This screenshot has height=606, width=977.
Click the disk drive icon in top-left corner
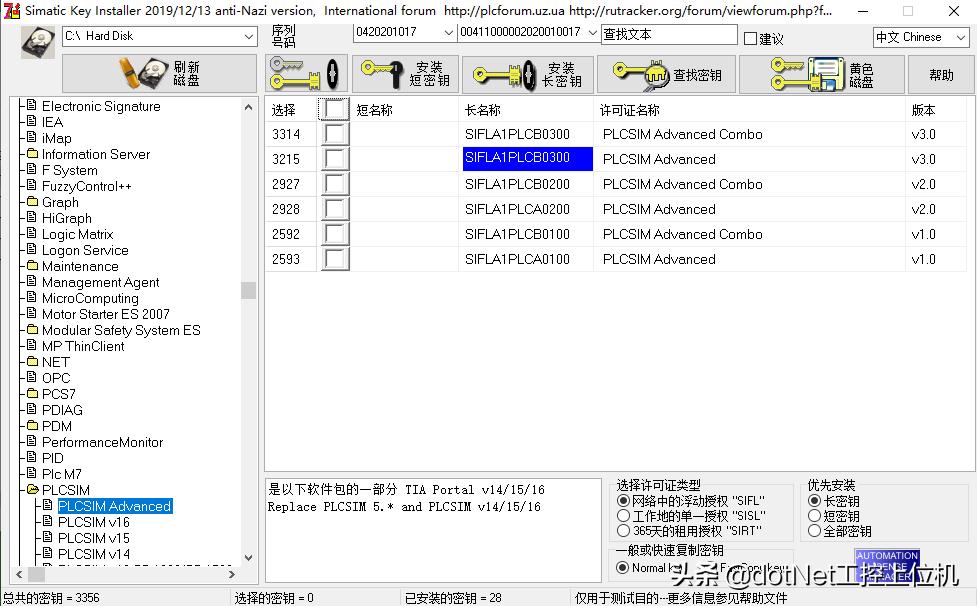[36, 42]
